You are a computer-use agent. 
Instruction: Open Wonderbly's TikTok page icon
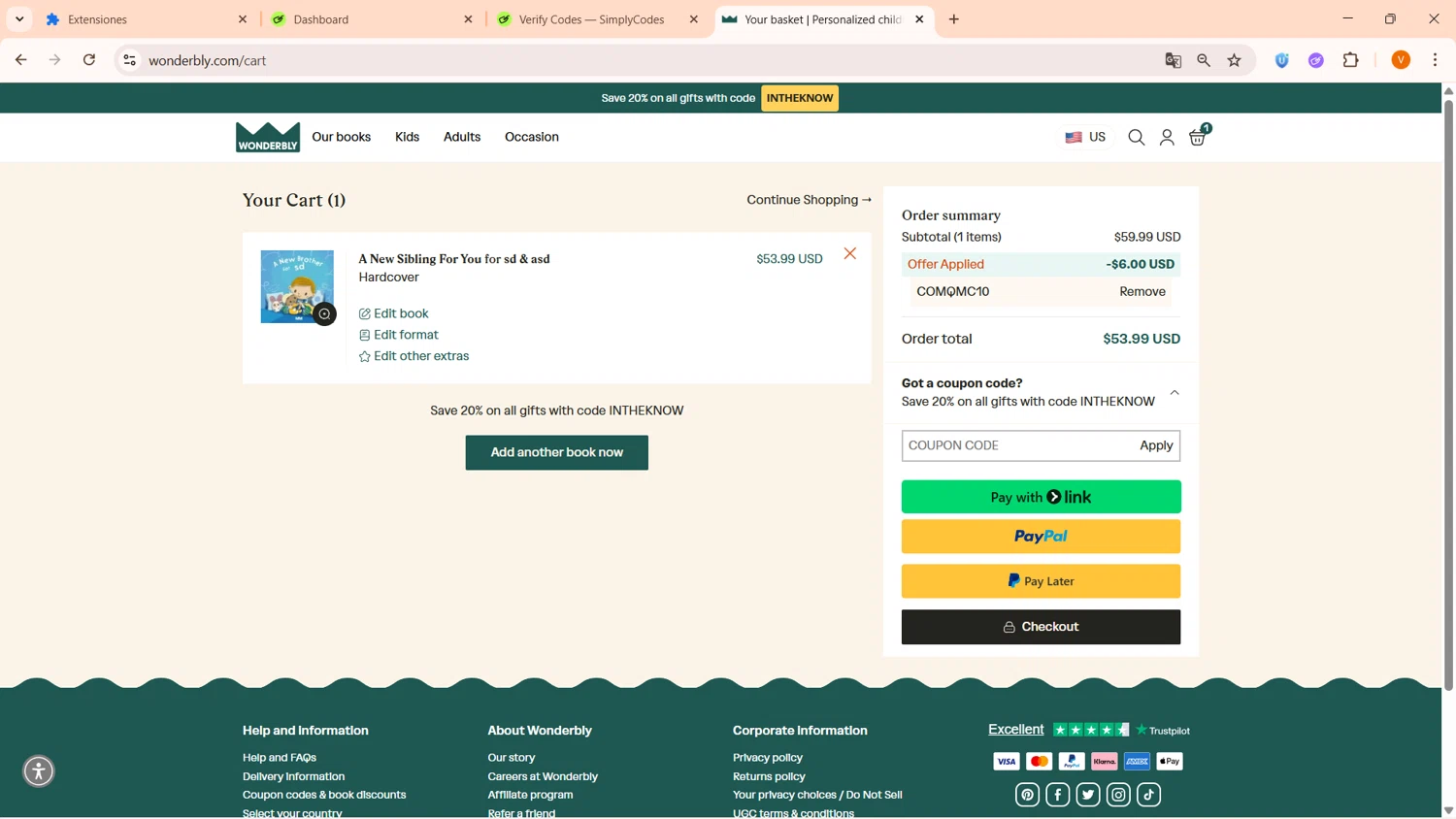(1148, 795)
